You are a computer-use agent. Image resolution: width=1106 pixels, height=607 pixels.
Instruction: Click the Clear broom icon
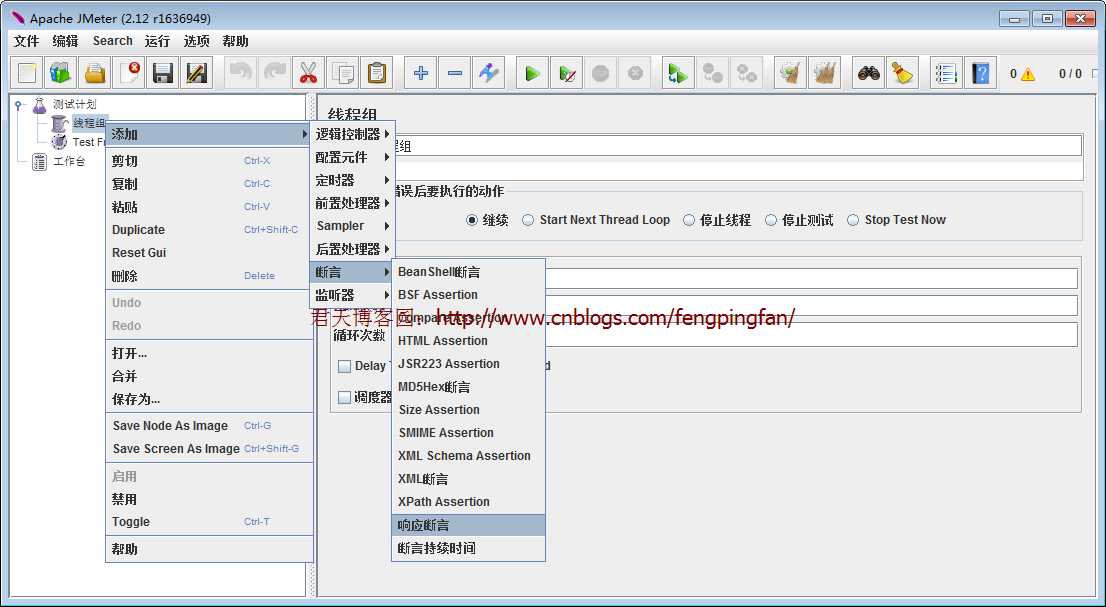[x=790, y=73]
